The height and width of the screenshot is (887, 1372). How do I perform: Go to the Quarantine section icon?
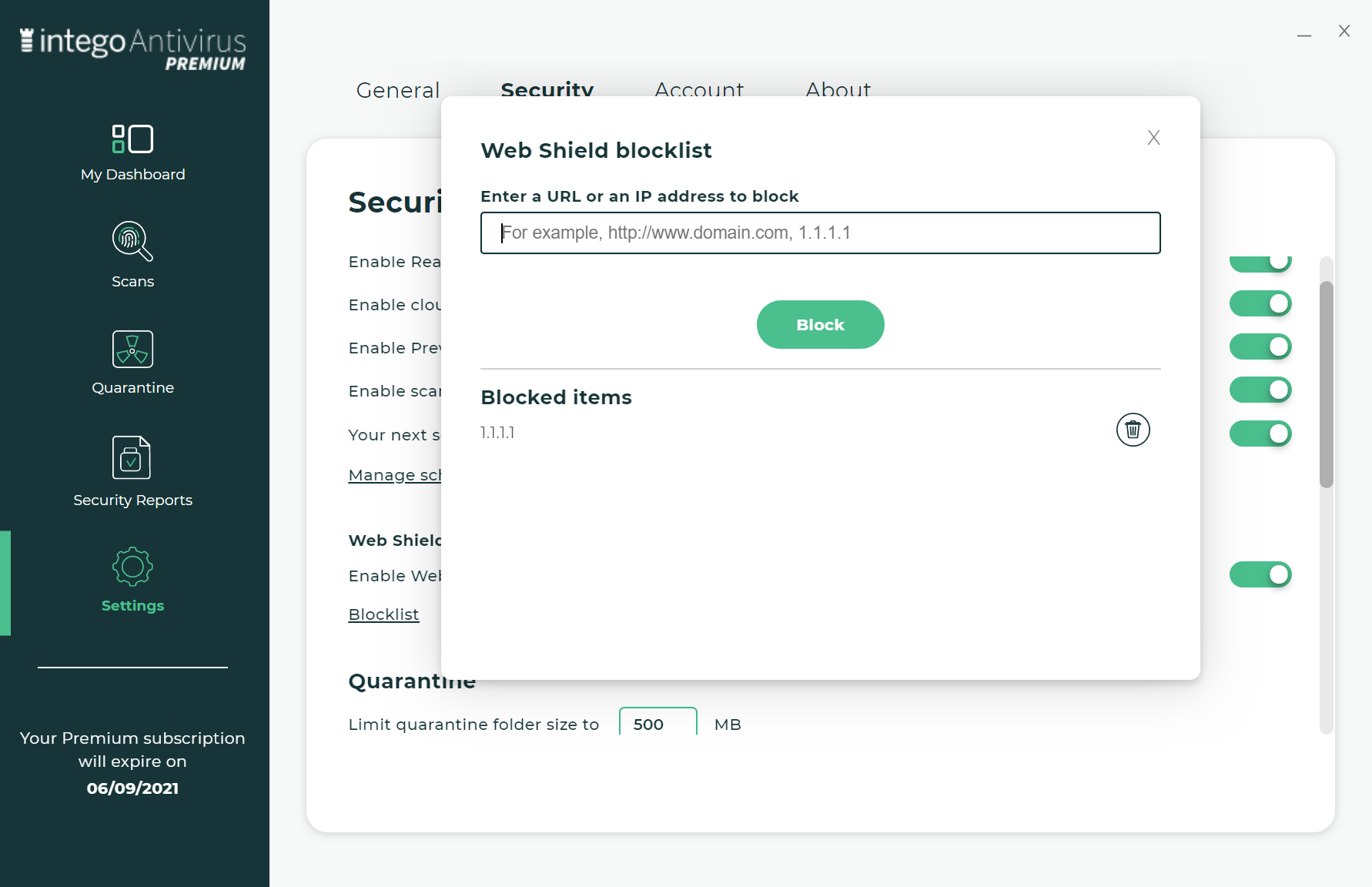tap(132, 350)
